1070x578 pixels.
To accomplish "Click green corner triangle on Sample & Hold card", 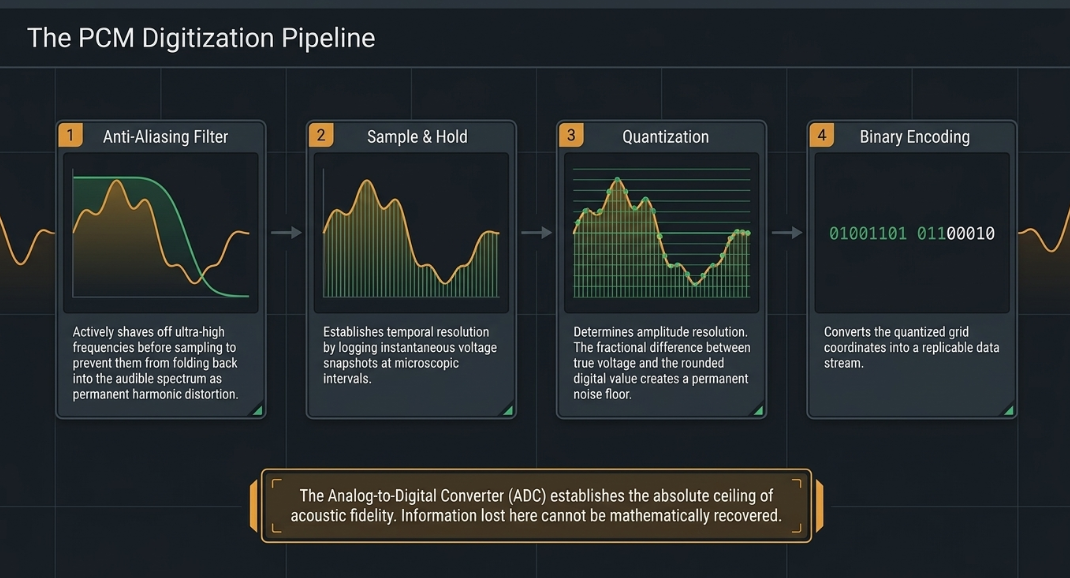I will pos(508,411).
